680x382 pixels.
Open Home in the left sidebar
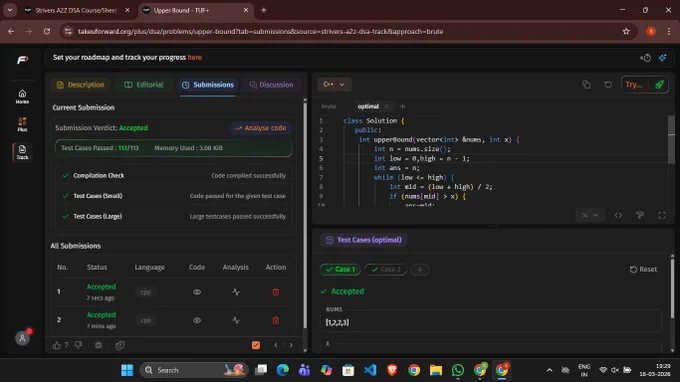(x=22, y=96)
